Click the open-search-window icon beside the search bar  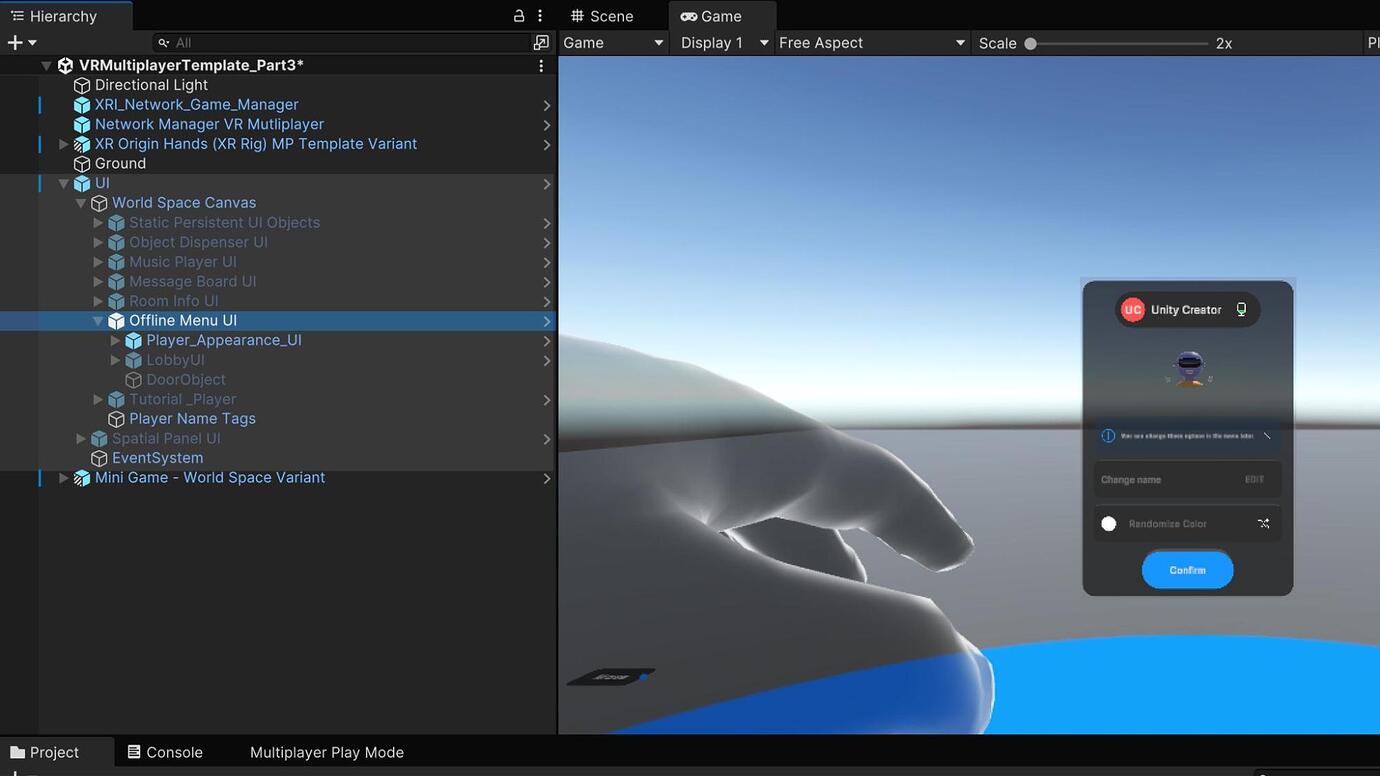[x=541, y=42]
